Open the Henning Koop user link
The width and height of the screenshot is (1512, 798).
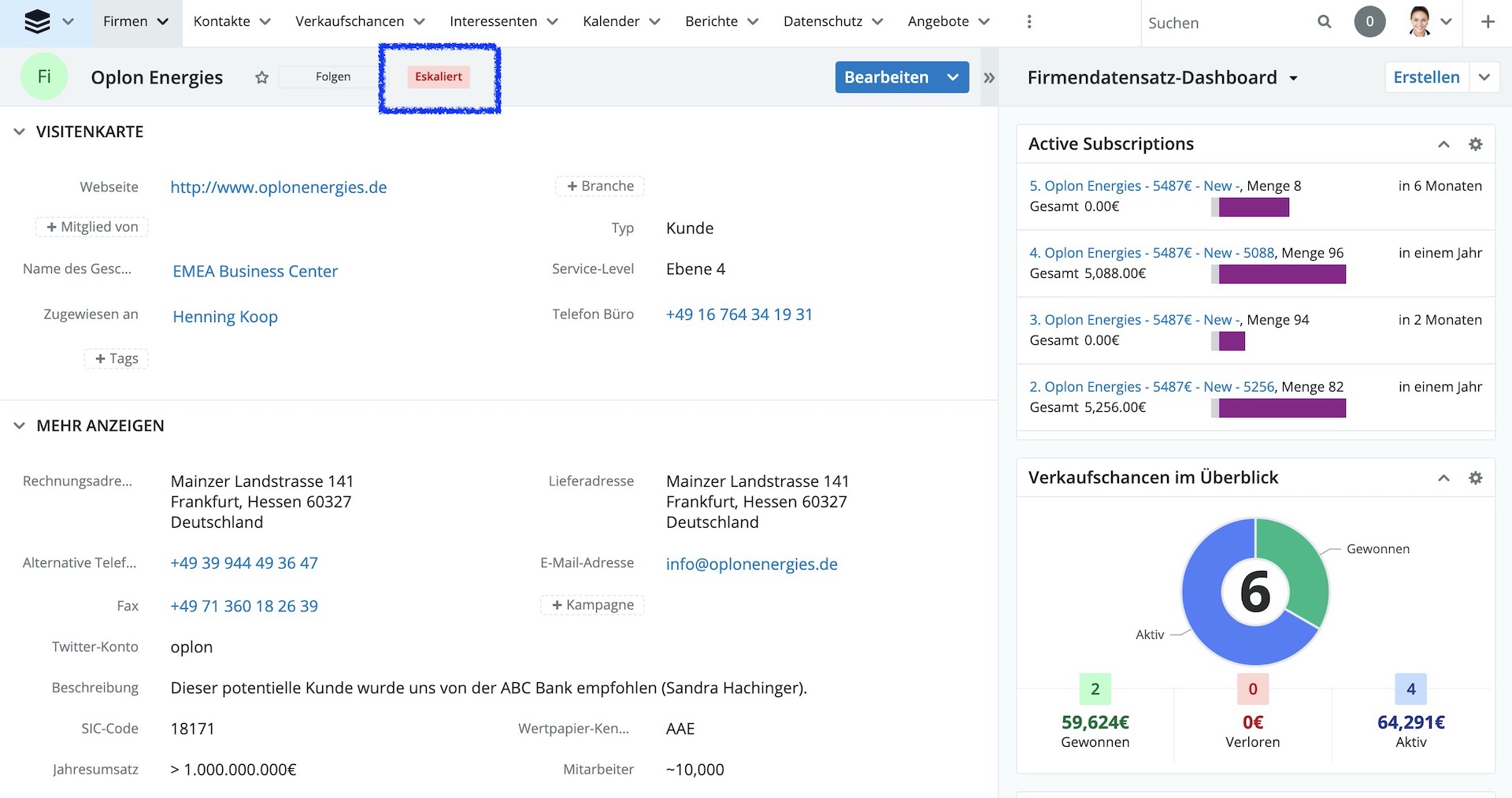[x=225, y=317]
